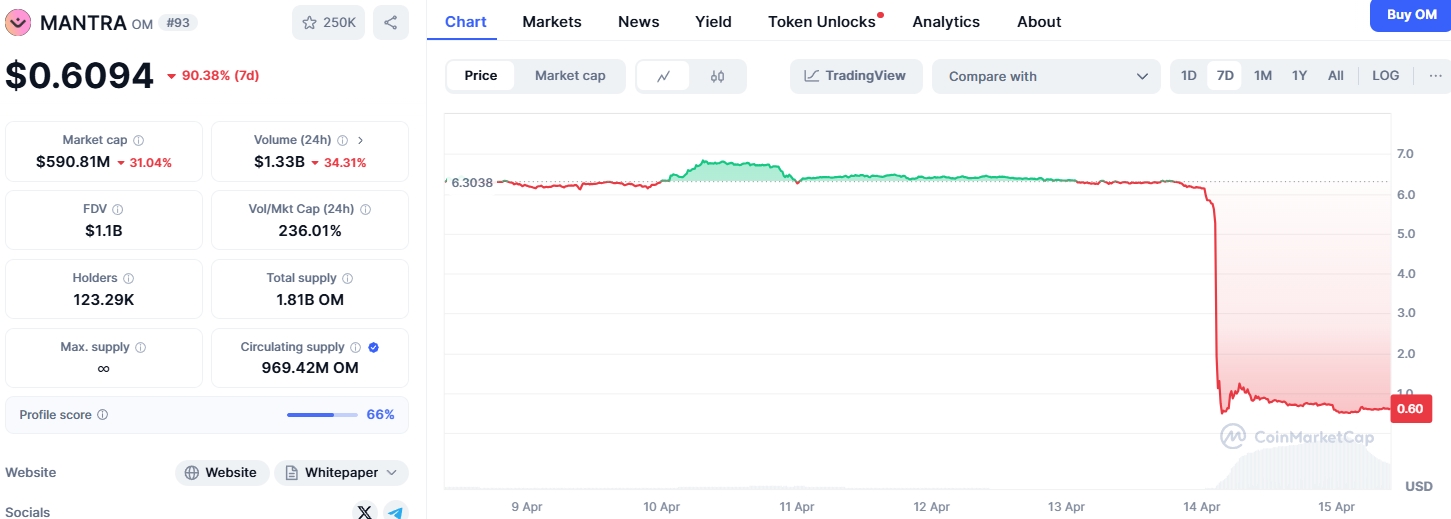1451x519 pixels.
Task: Switch to the About tab
Action: 1039,21
